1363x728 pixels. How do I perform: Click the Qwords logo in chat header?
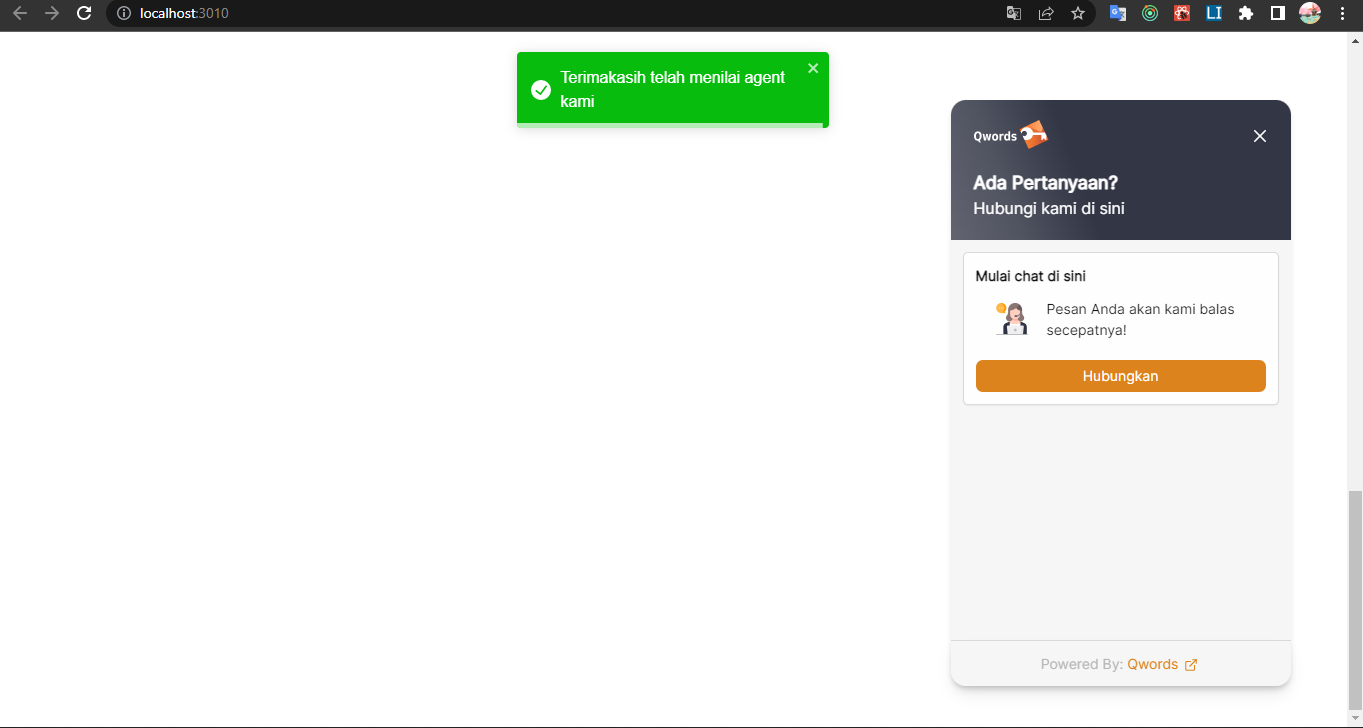coord(1010,135)
